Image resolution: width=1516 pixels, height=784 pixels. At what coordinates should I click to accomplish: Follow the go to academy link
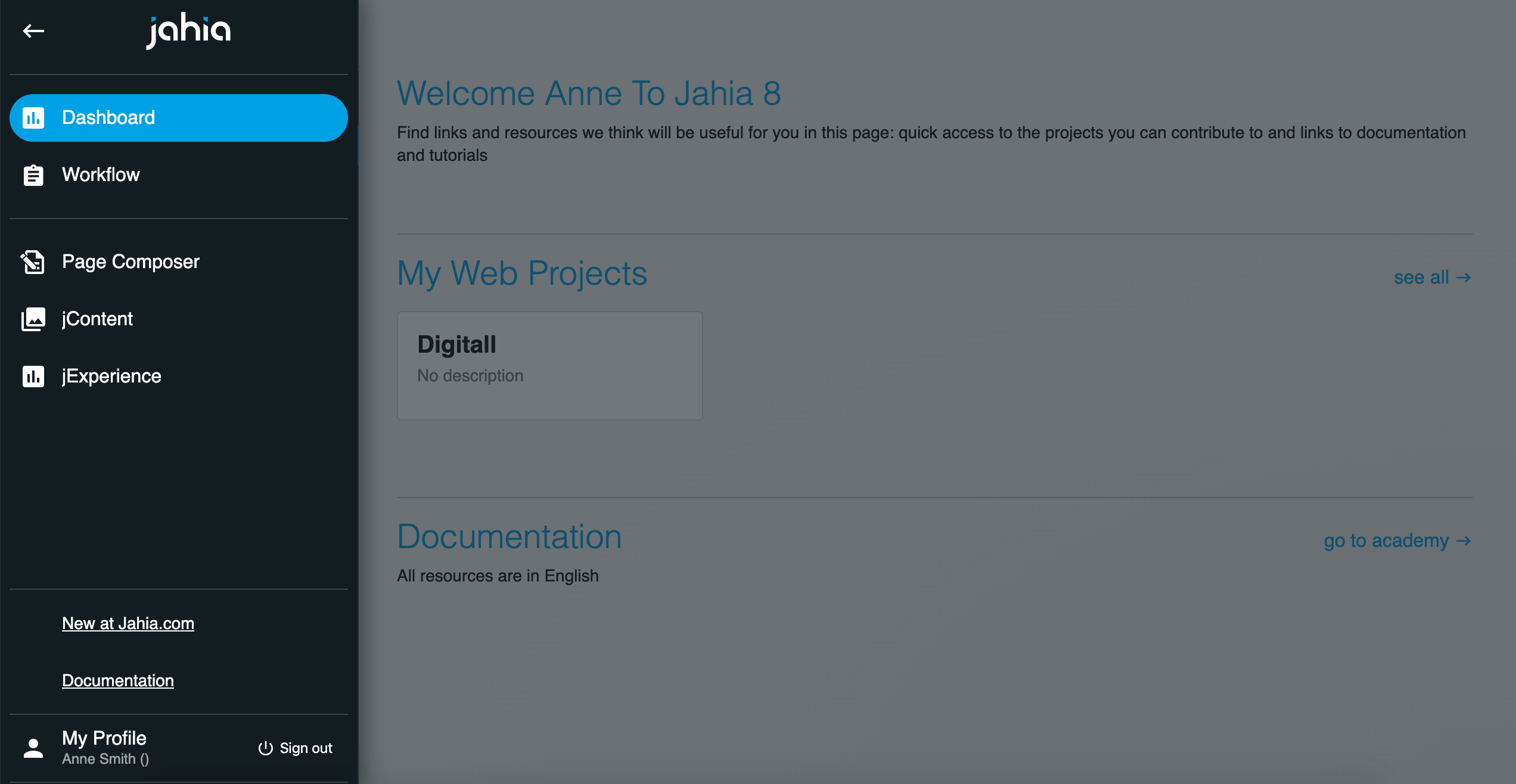tap(1397, 541)
